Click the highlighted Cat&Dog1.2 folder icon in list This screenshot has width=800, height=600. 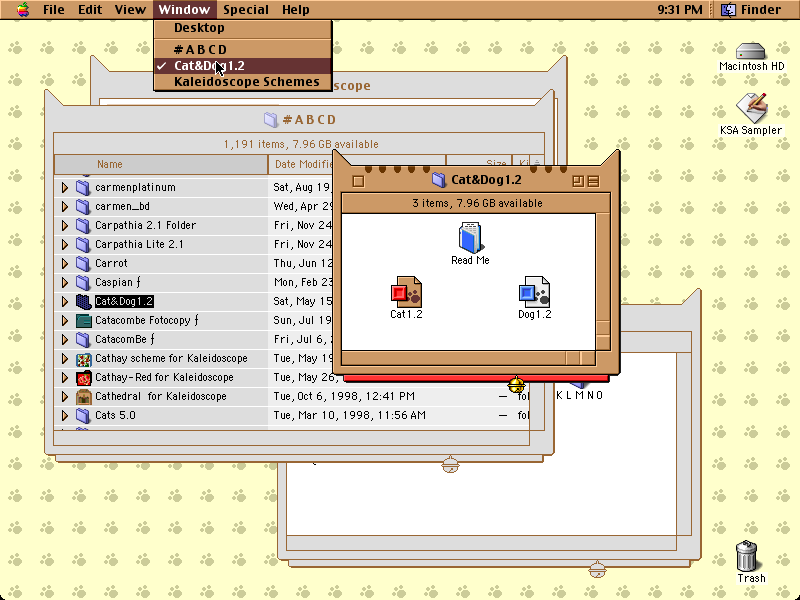(83, 302)
